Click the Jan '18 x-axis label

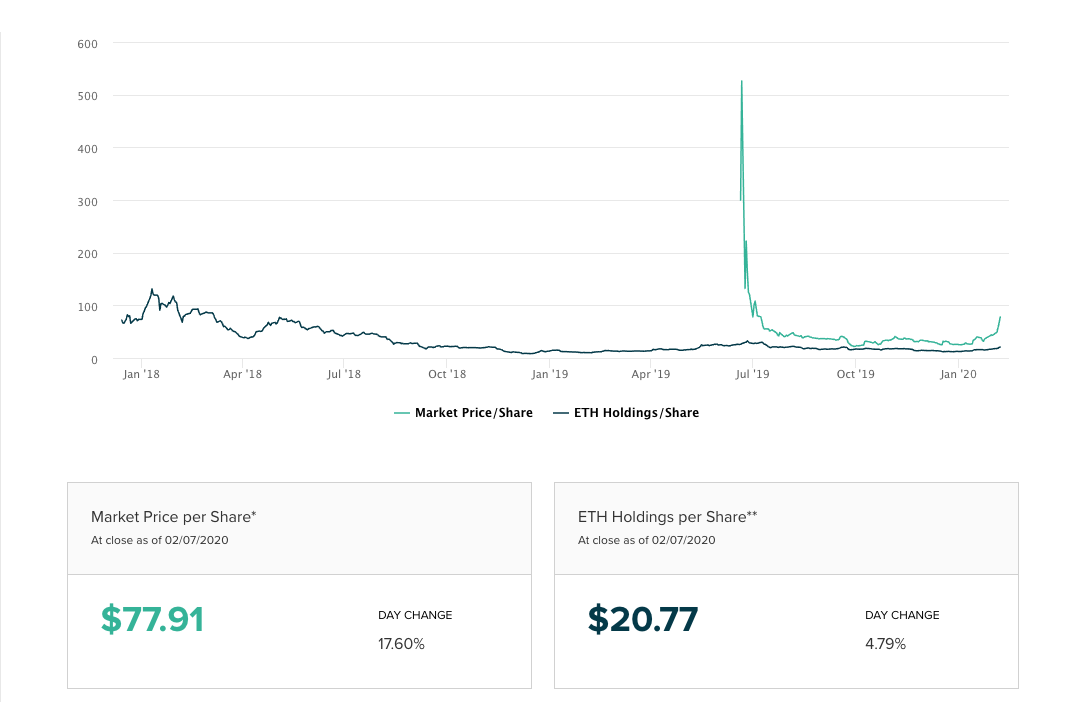(x=141, y=374)
